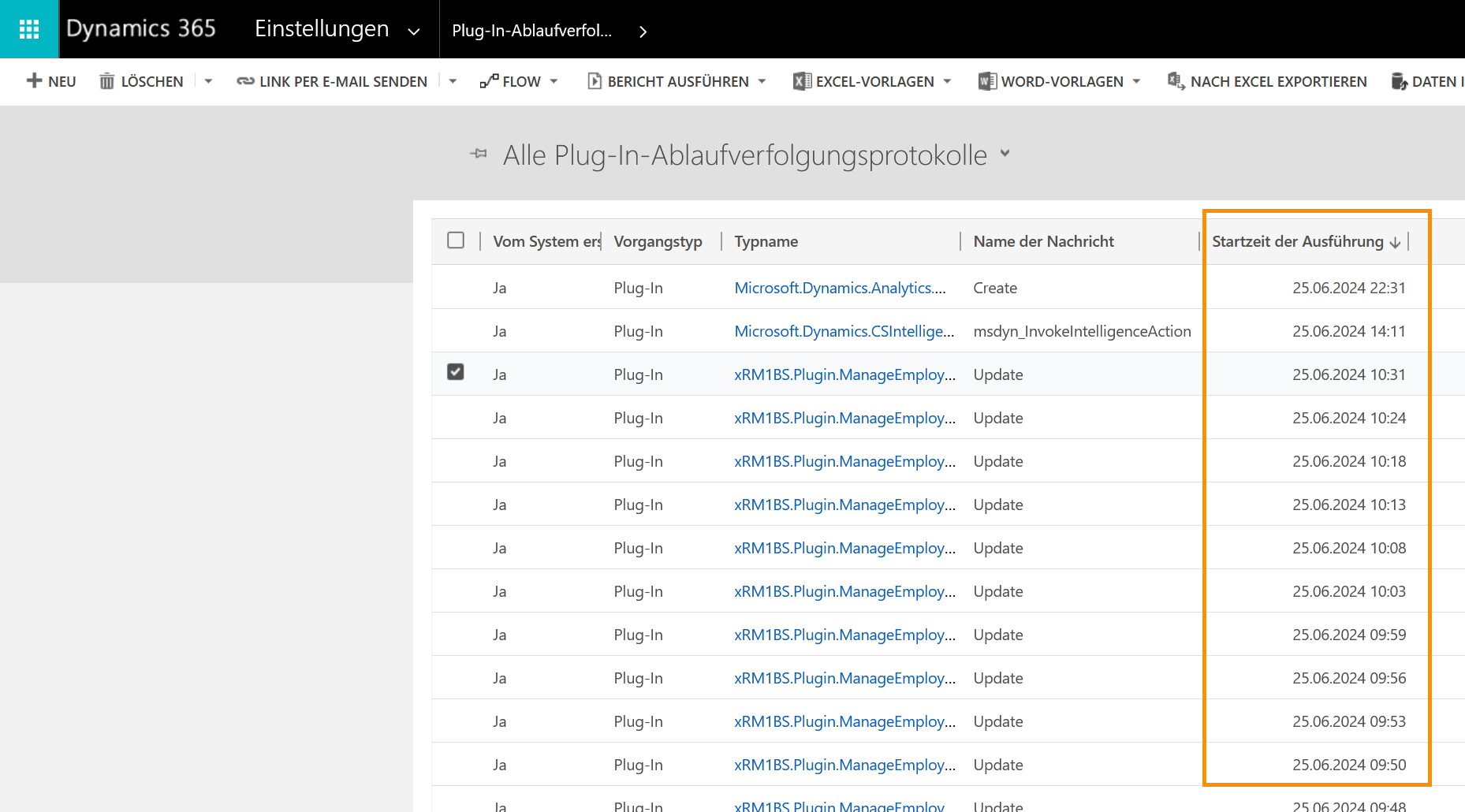Open the view selector for Ablaufverfolgungsprotokolle
Image resolution: width=1465 pixels, height=812 pixels.
[x=1006, y=155]
